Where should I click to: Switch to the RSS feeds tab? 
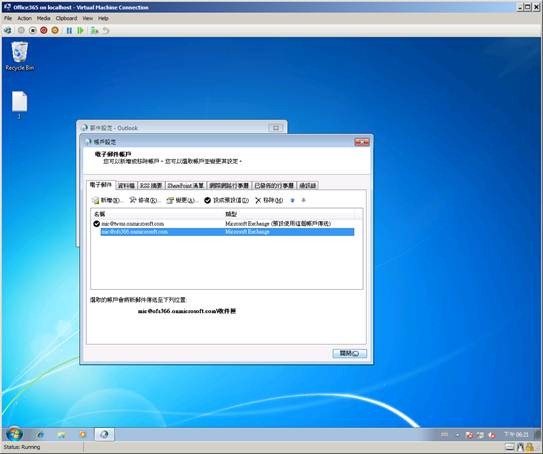151,186
